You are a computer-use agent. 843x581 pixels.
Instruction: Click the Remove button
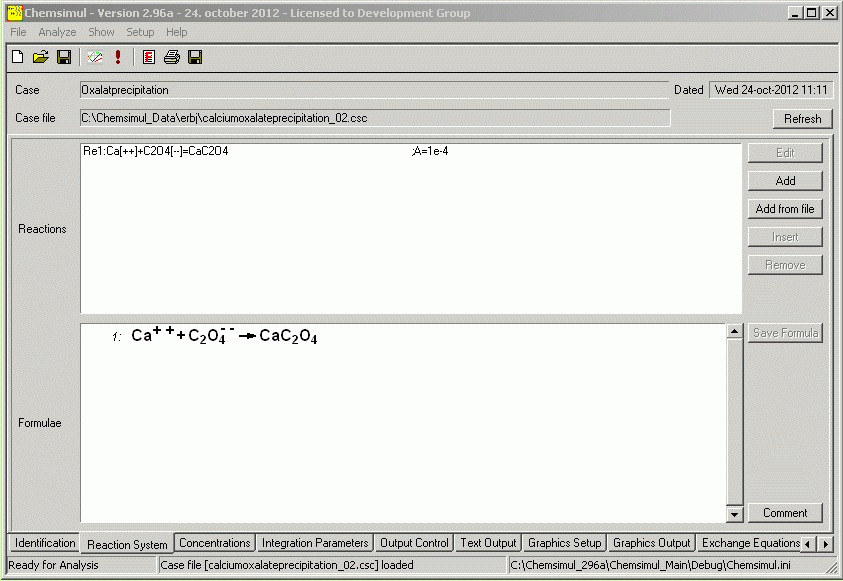(785, 265)
